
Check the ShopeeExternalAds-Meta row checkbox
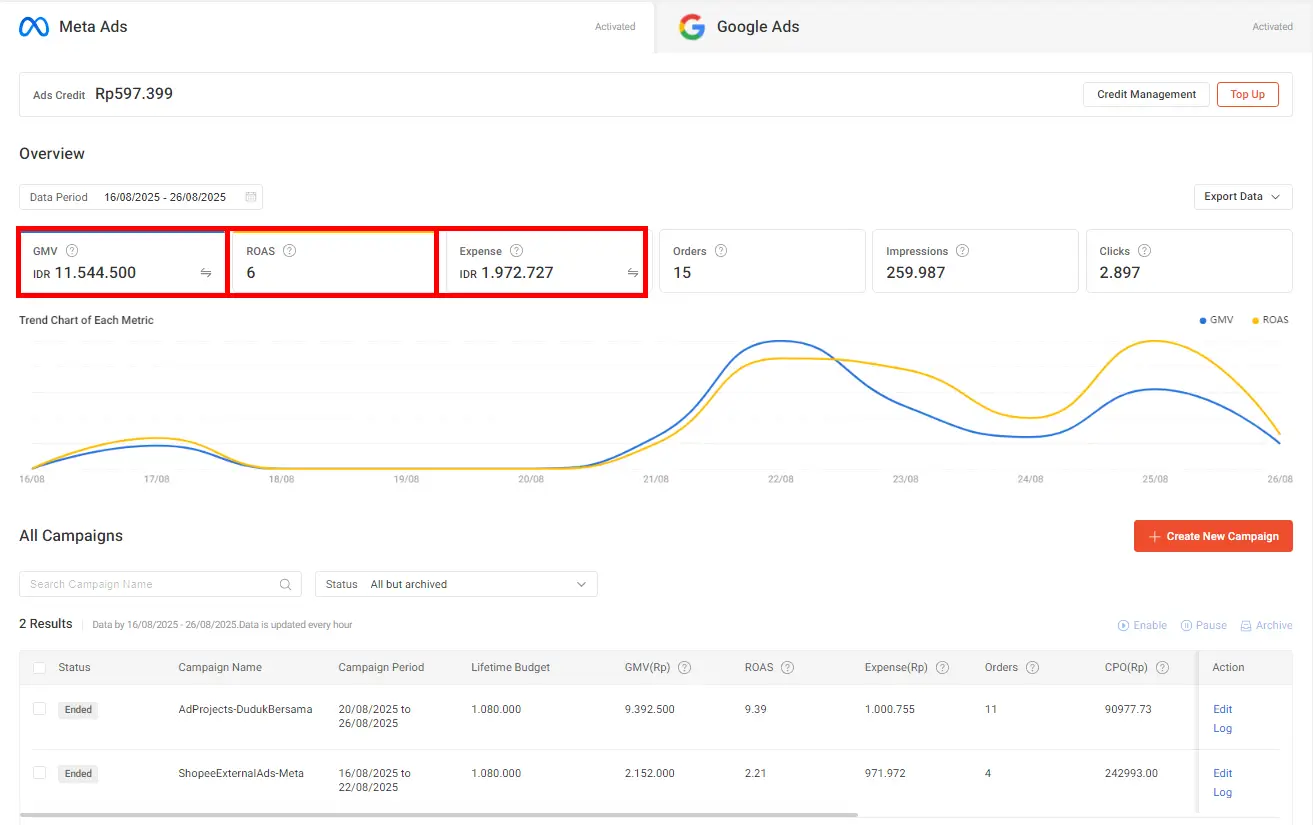tap(39, 773)
